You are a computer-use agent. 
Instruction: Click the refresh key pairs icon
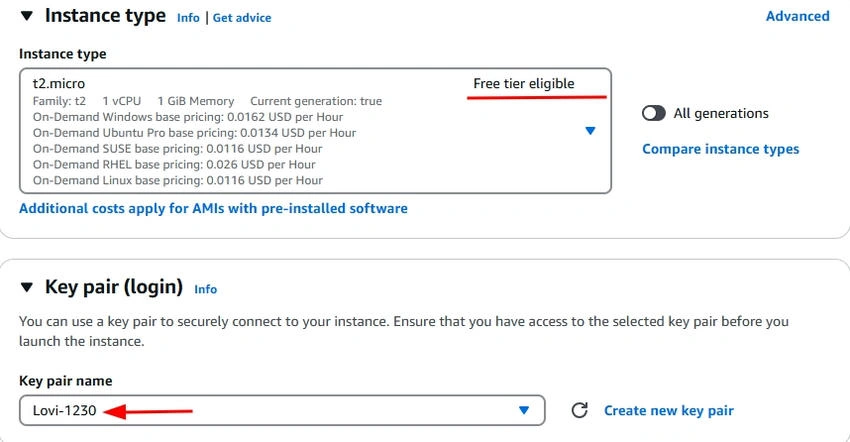click(579, 410)
